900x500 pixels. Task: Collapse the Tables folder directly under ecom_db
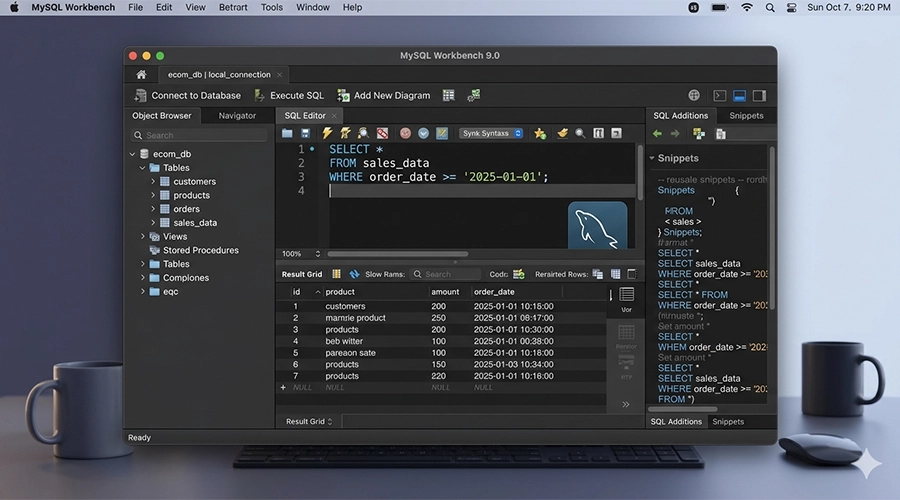142,168
